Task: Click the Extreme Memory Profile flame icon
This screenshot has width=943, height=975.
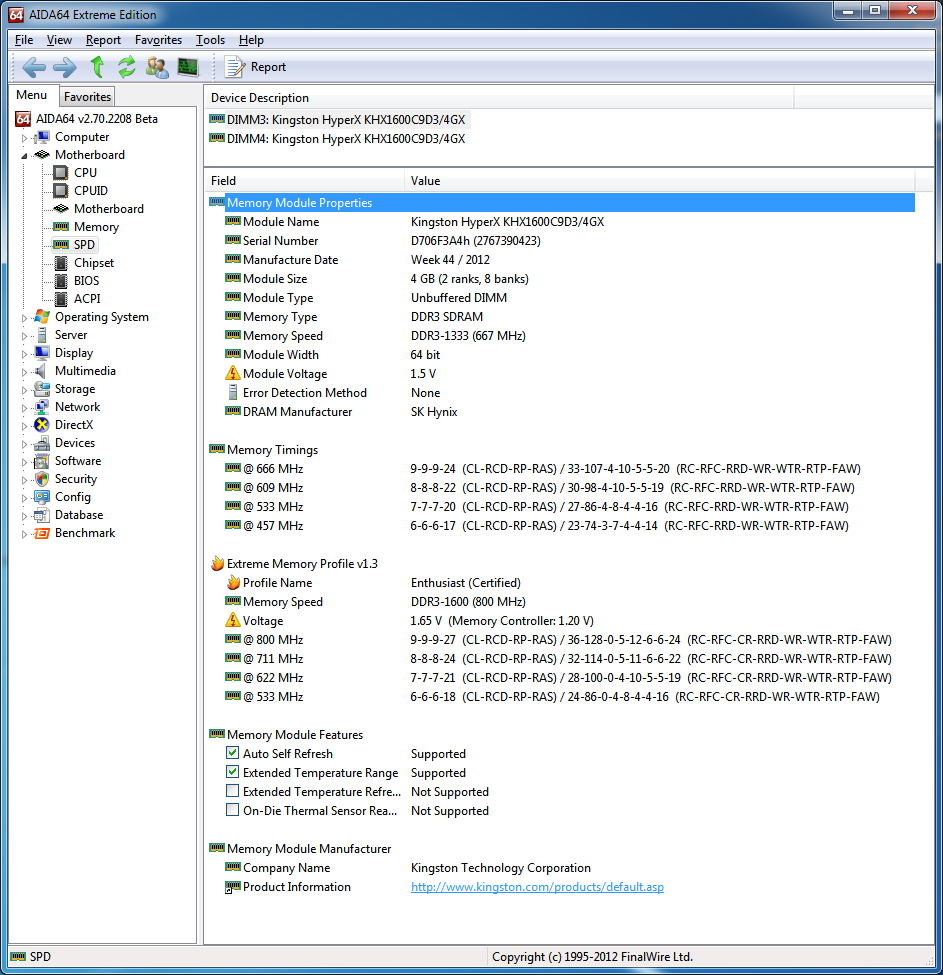Action: [217, 563]
